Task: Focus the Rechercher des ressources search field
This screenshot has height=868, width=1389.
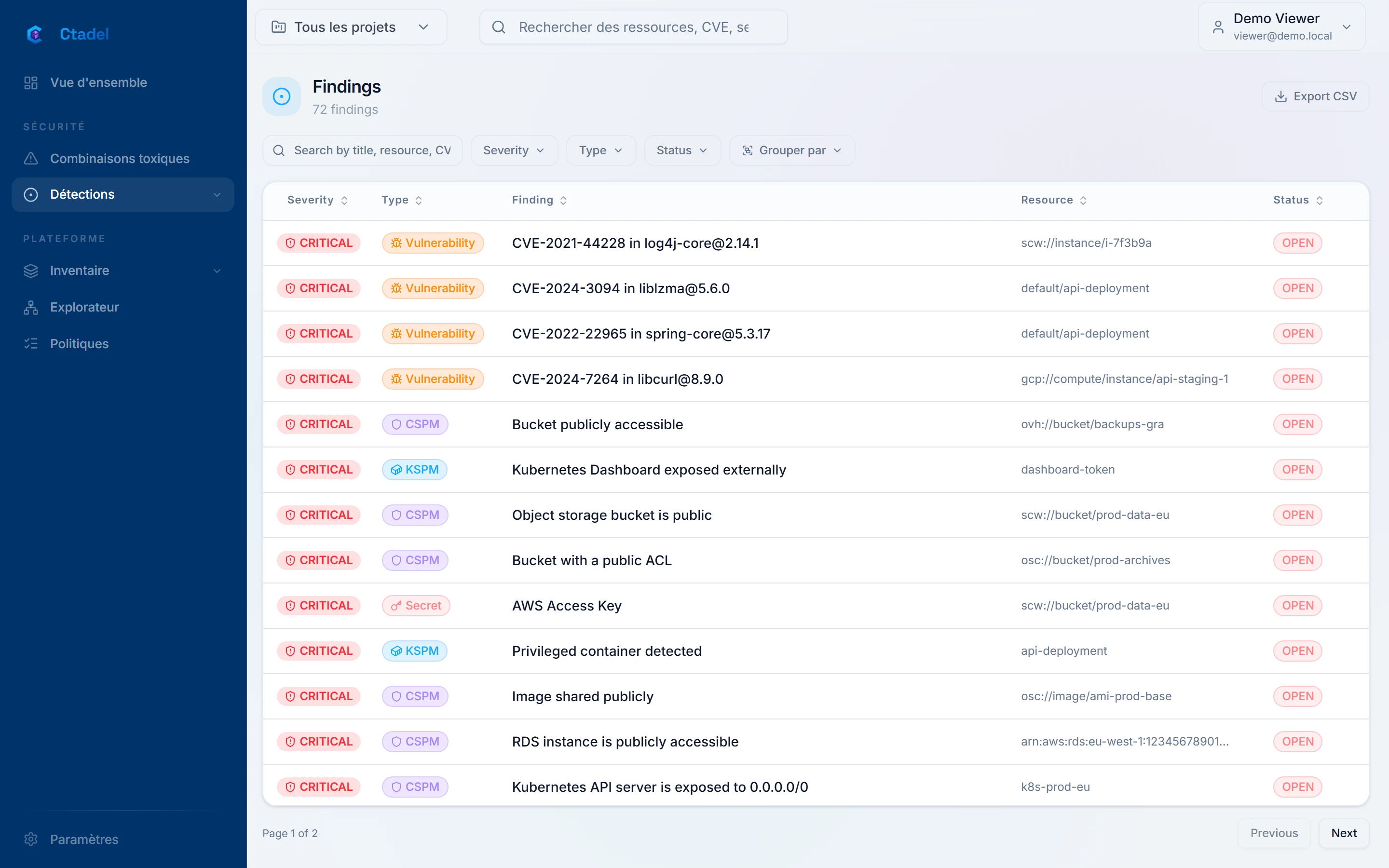Action: coord(633,27)
